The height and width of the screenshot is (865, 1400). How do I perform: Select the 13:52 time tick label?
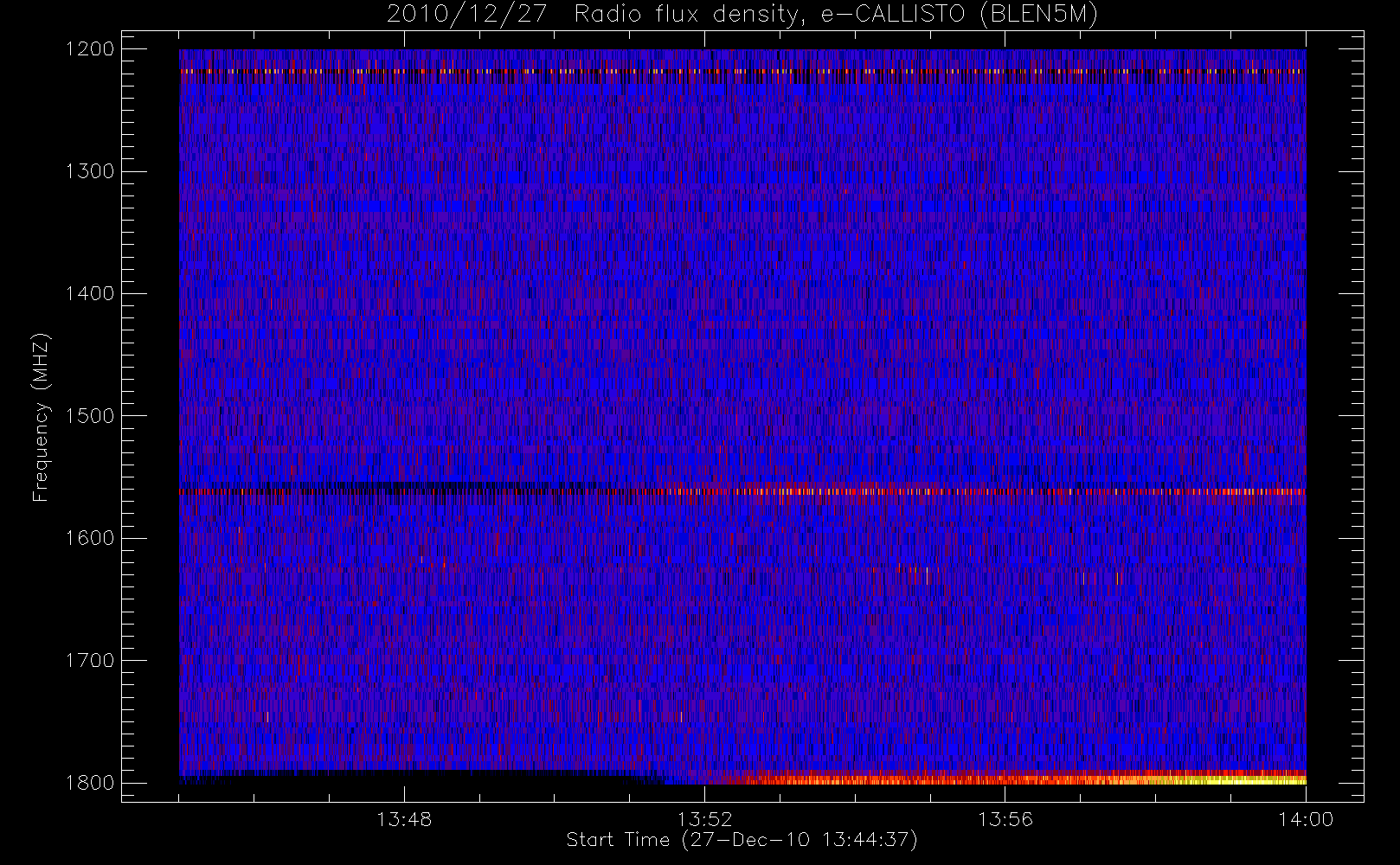(x=704, y=819)
